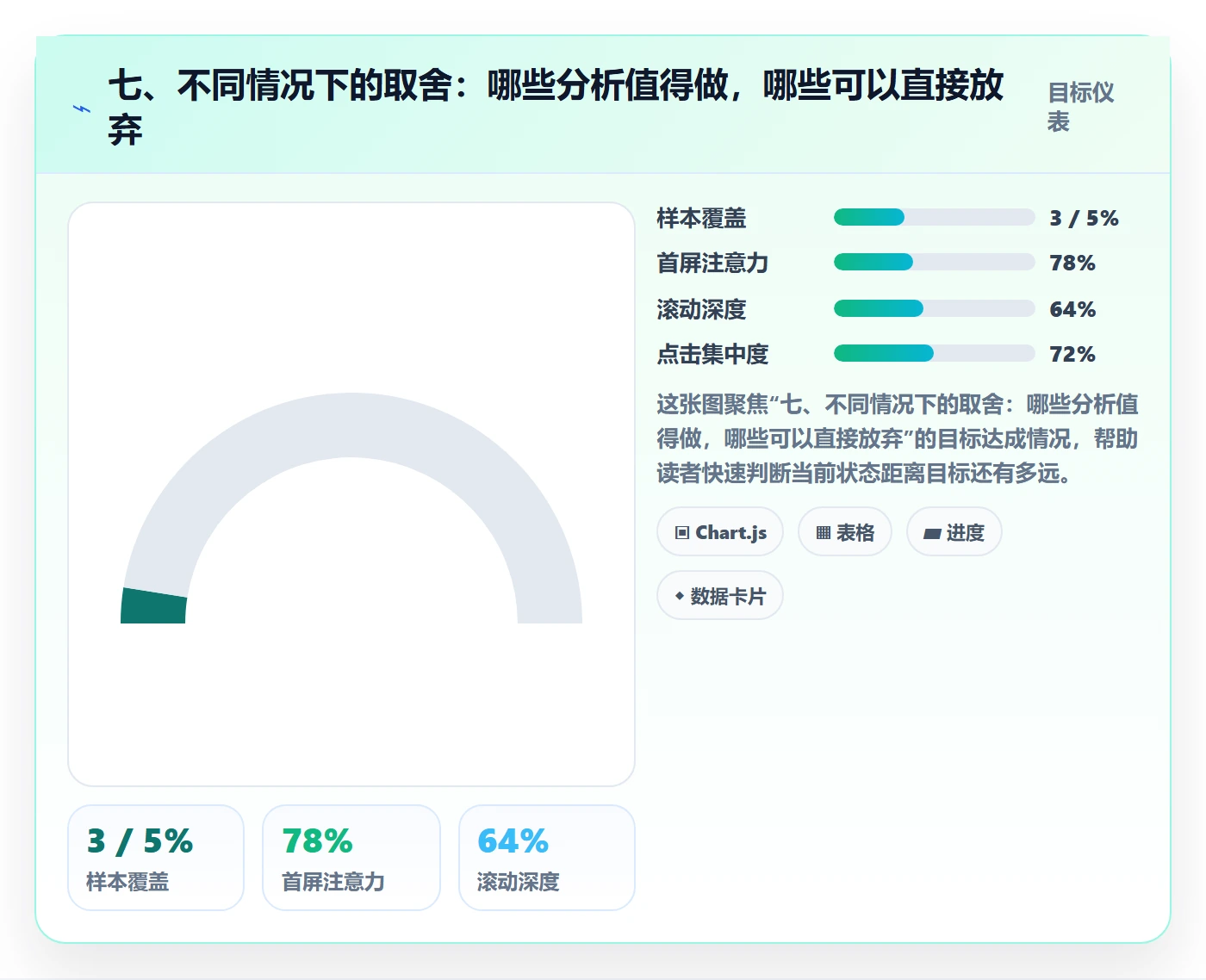Click the description paragraph starting 这张图聚焦
The height and width of the screenshot is (980, 1206).
898,439
